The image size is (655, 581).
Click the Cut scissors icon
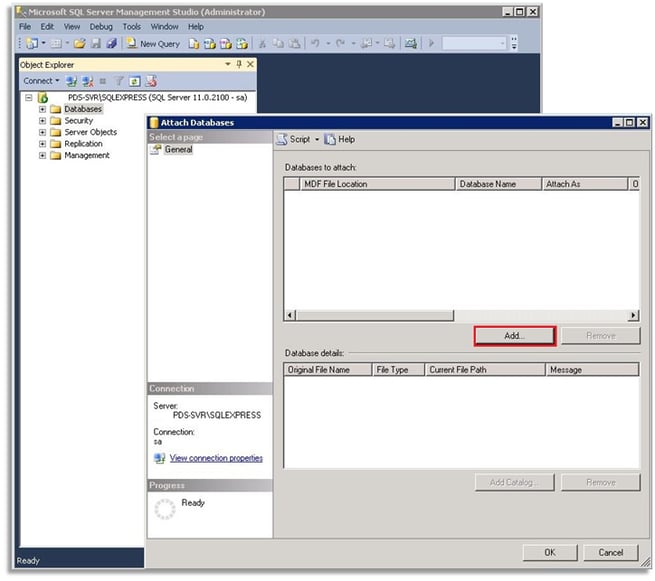[262, 43]
